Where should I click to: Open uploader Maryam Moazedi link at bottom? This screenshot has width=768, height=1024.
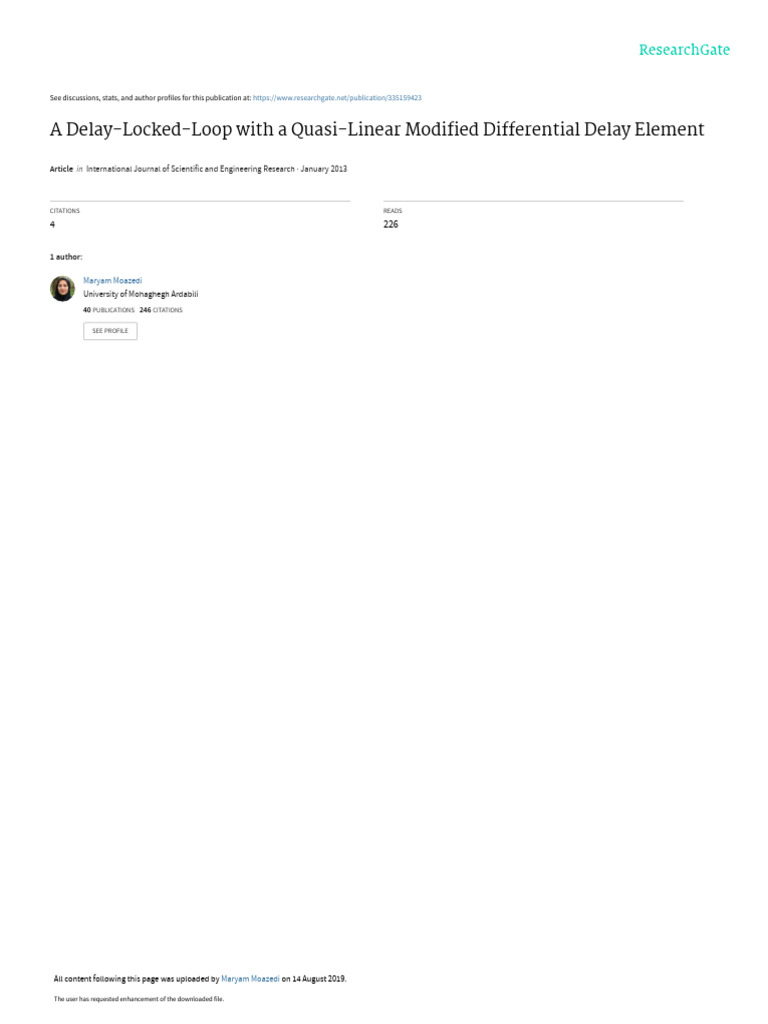250,979
